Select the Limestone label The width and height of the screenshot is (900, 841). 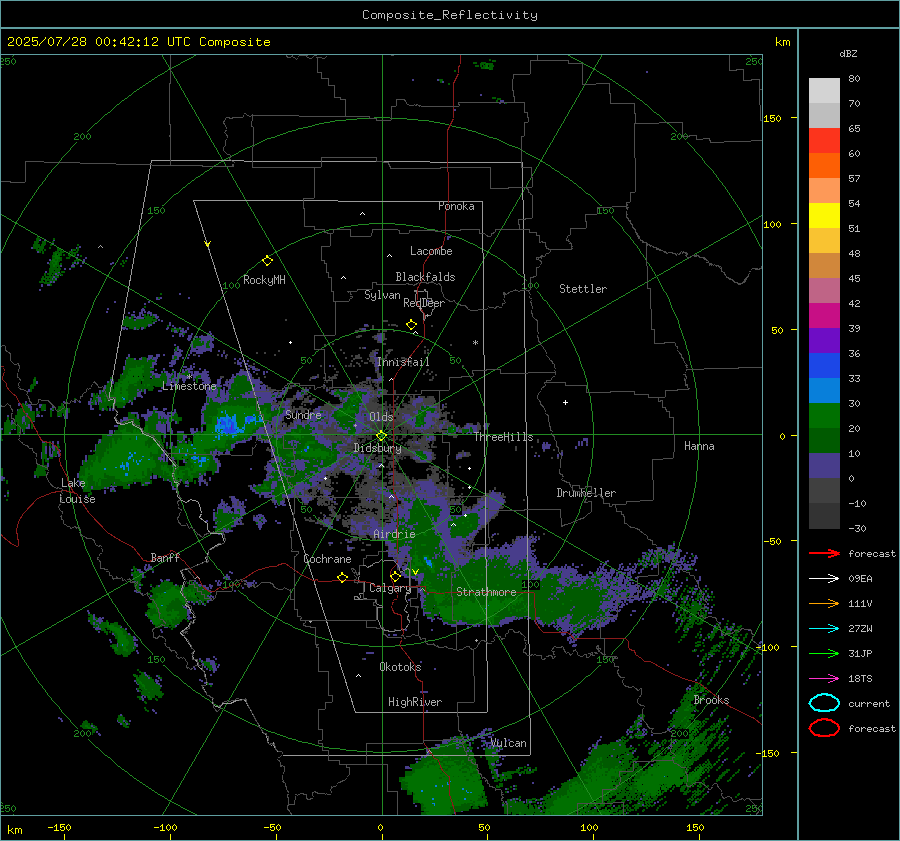[189, 386]
